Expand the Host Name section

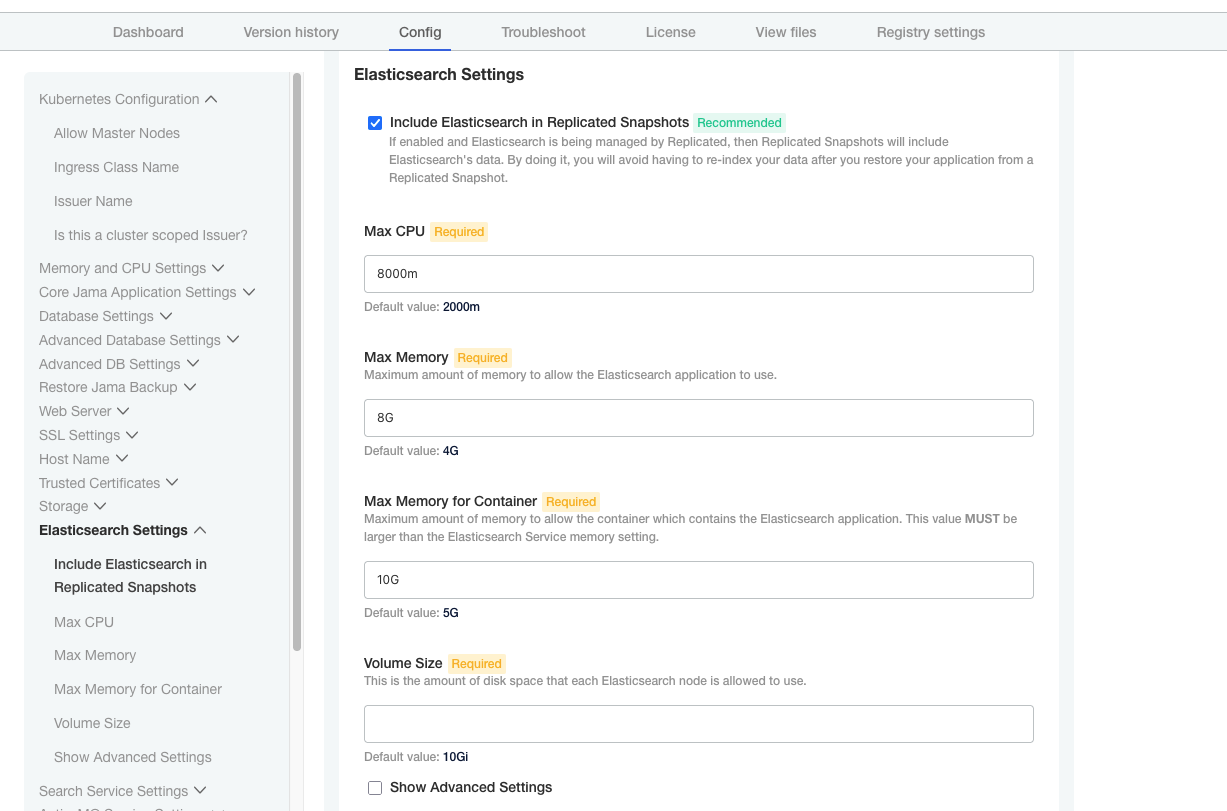[83, 459]
